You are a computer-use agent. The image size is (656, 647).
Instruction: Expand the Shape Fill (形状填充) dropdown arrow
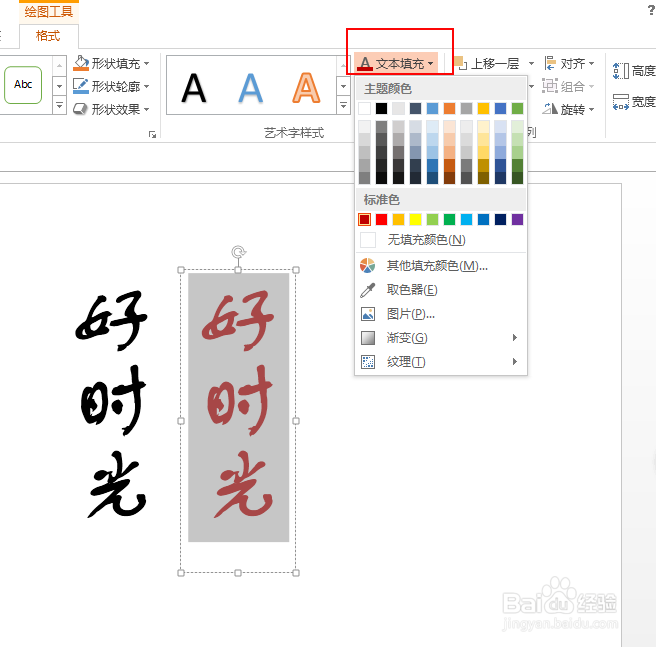[x=146, y=64]
